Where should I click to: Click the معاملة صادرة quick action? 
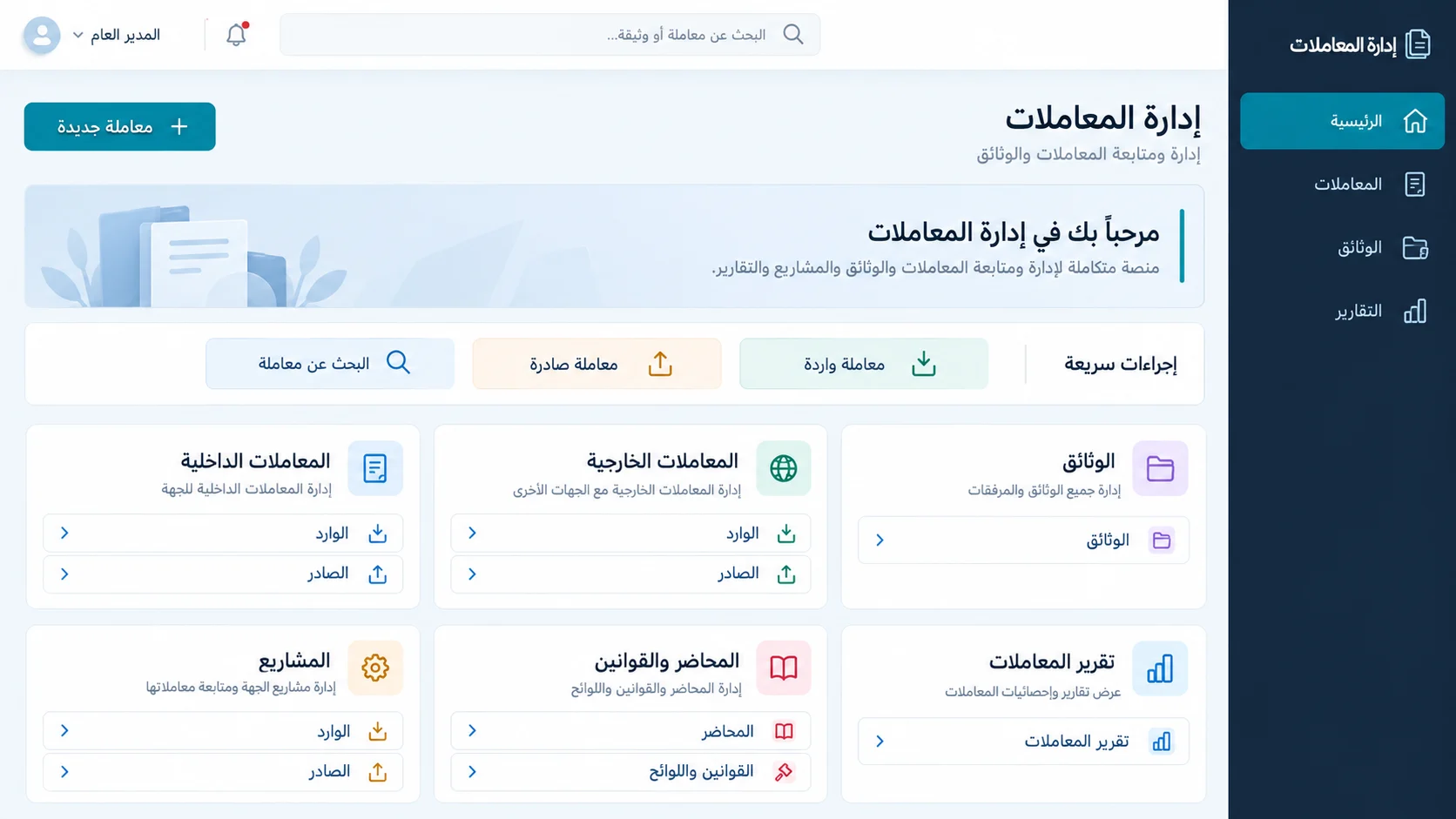(x=597, y=364)
